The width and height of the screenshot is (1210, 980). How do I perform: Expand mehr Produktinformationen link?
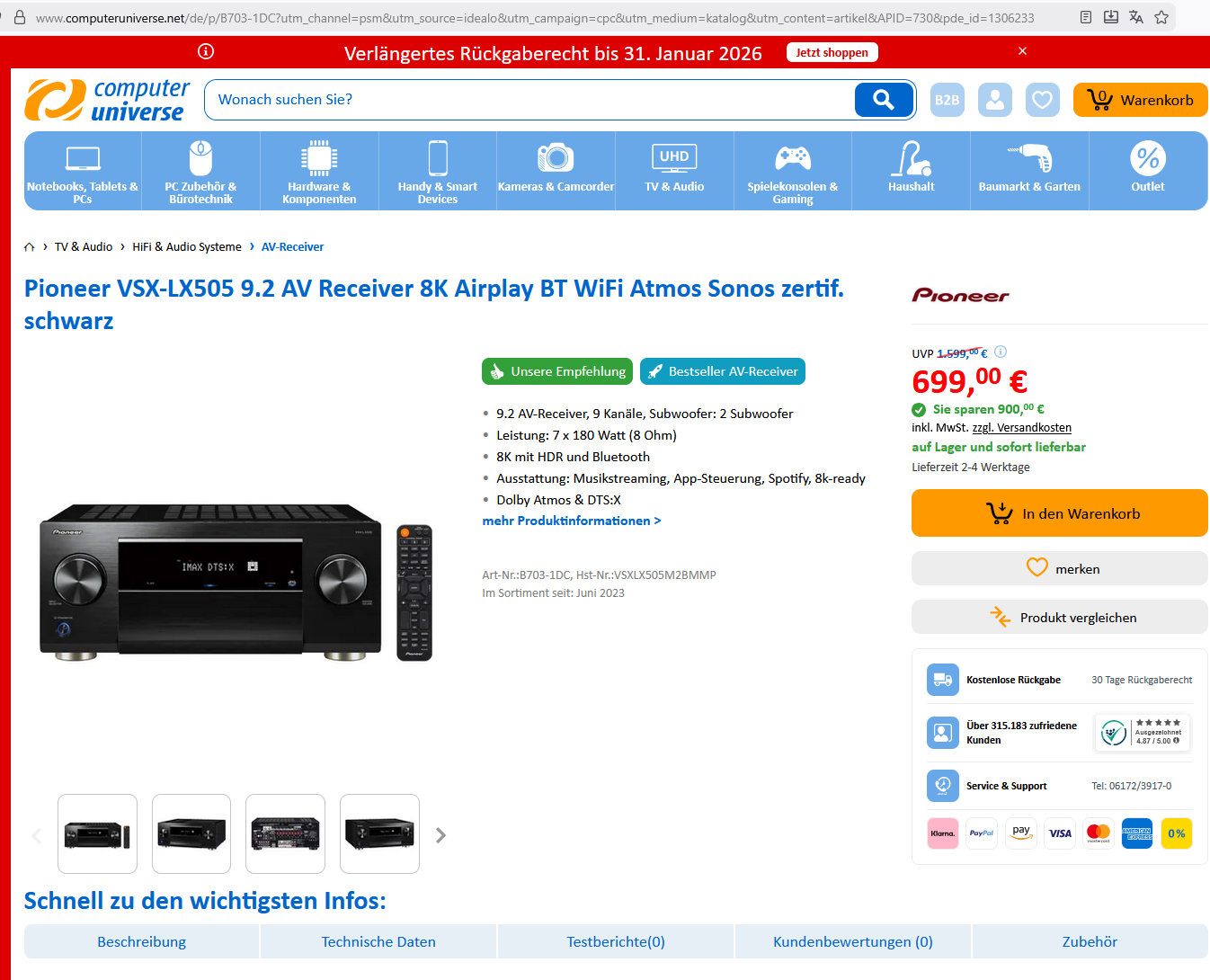(572, 521)
